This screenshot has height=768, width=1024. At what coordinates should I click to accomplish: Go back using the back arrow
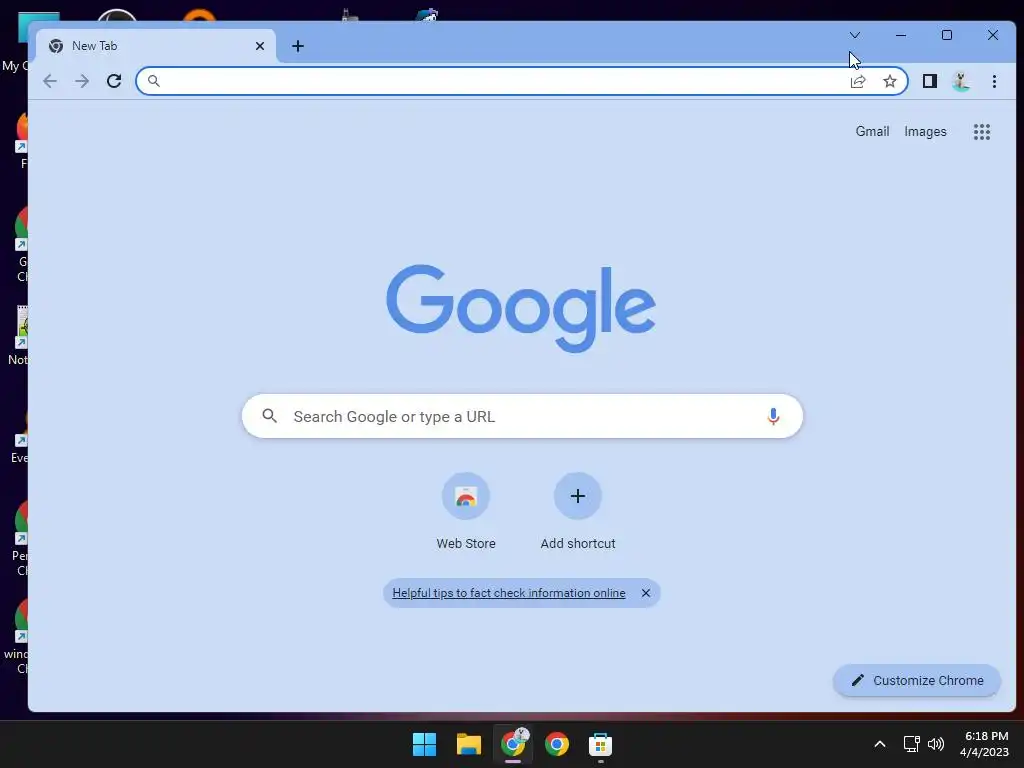(50, 81)
